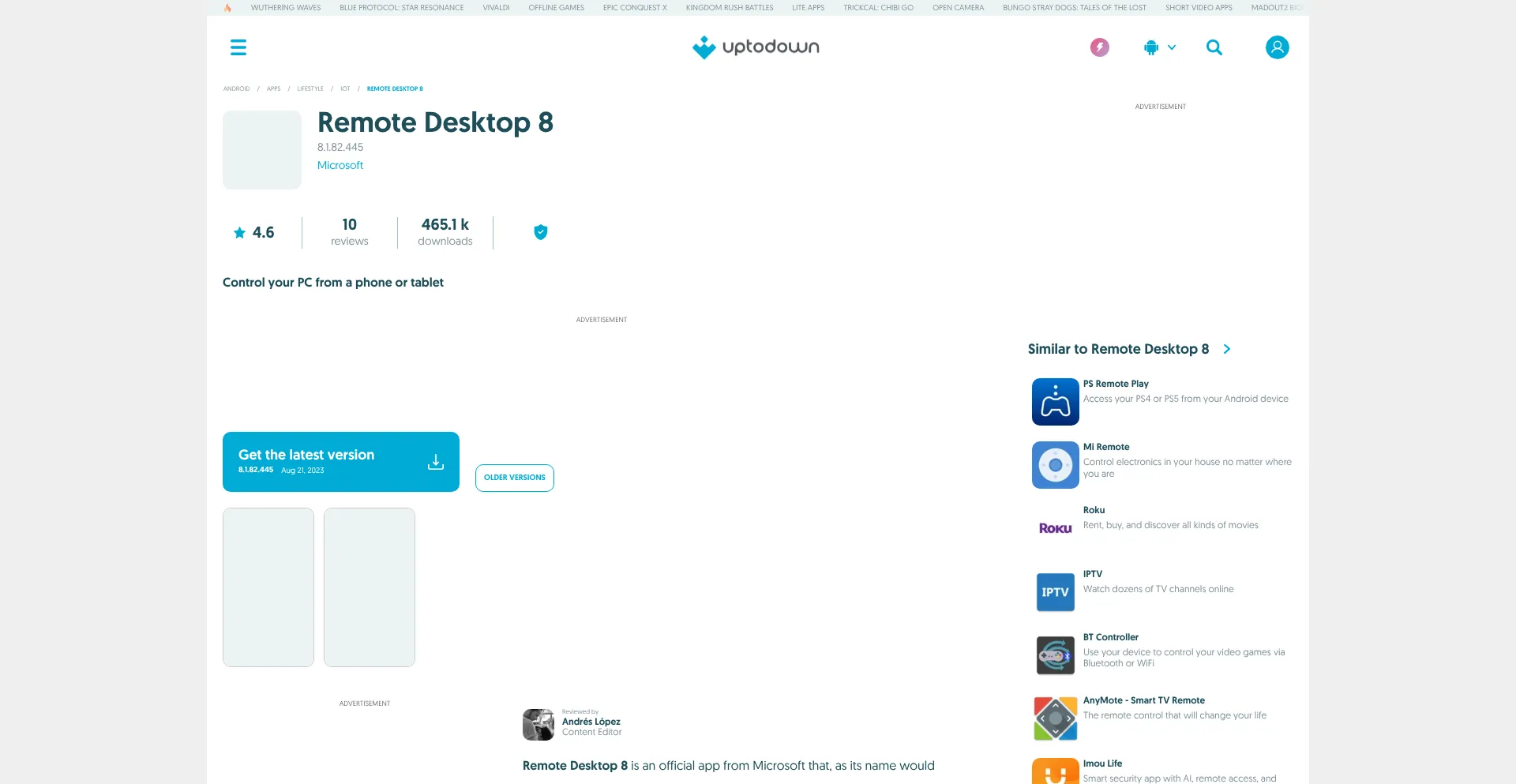Click the IPTV app icon

(1055, 592)
